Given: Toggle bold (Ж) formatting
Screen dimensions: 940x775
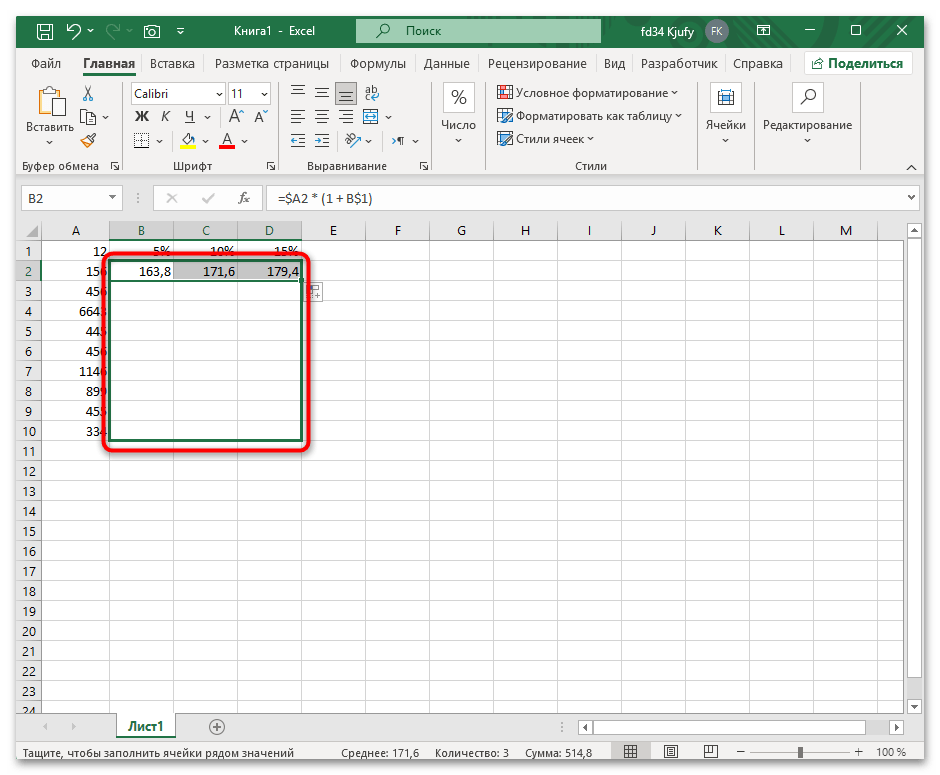Looking at the screenshot, I should [141, 116].
